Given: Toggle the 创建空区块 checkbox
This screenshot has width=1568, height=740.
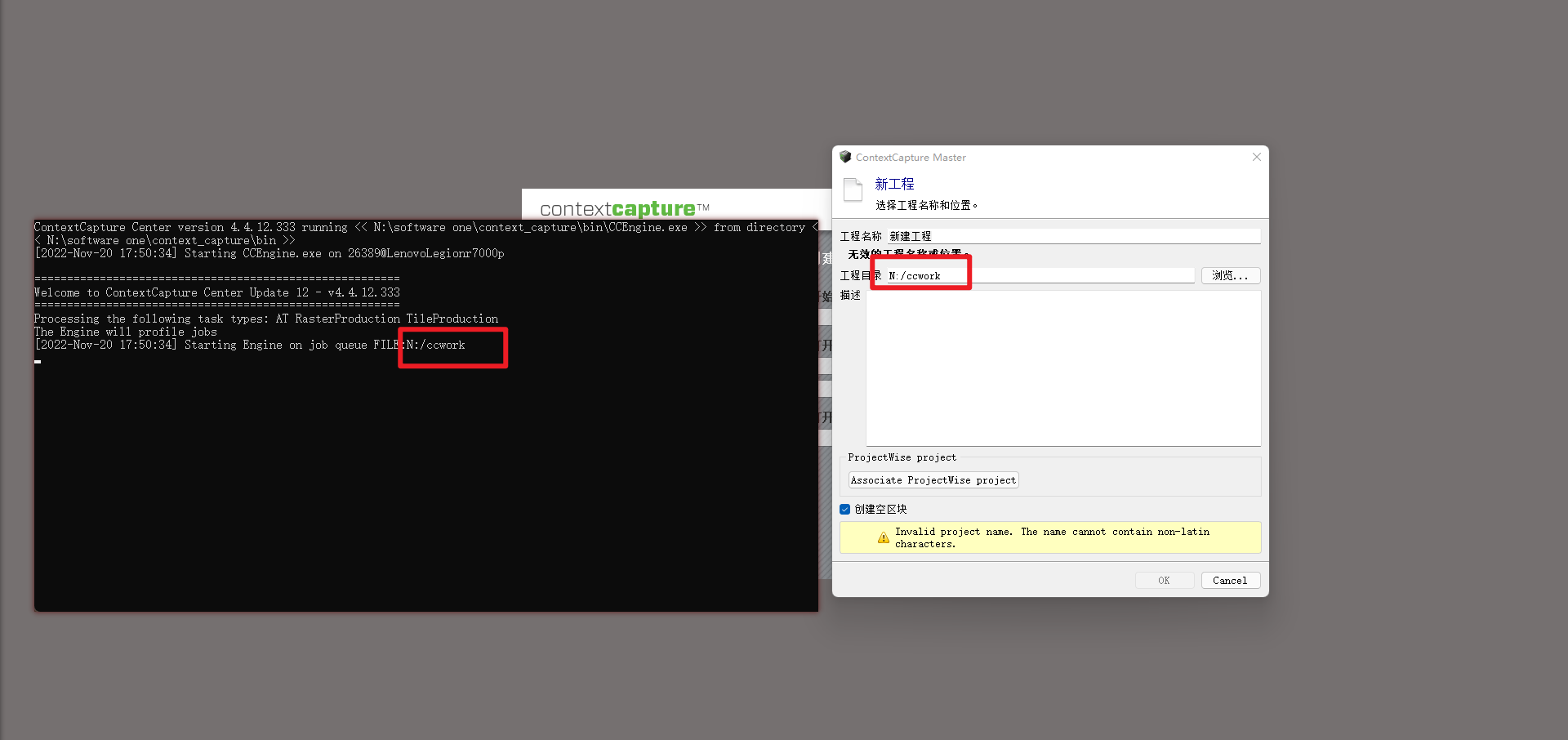Looking at the screenshot, I should [845, 509].
